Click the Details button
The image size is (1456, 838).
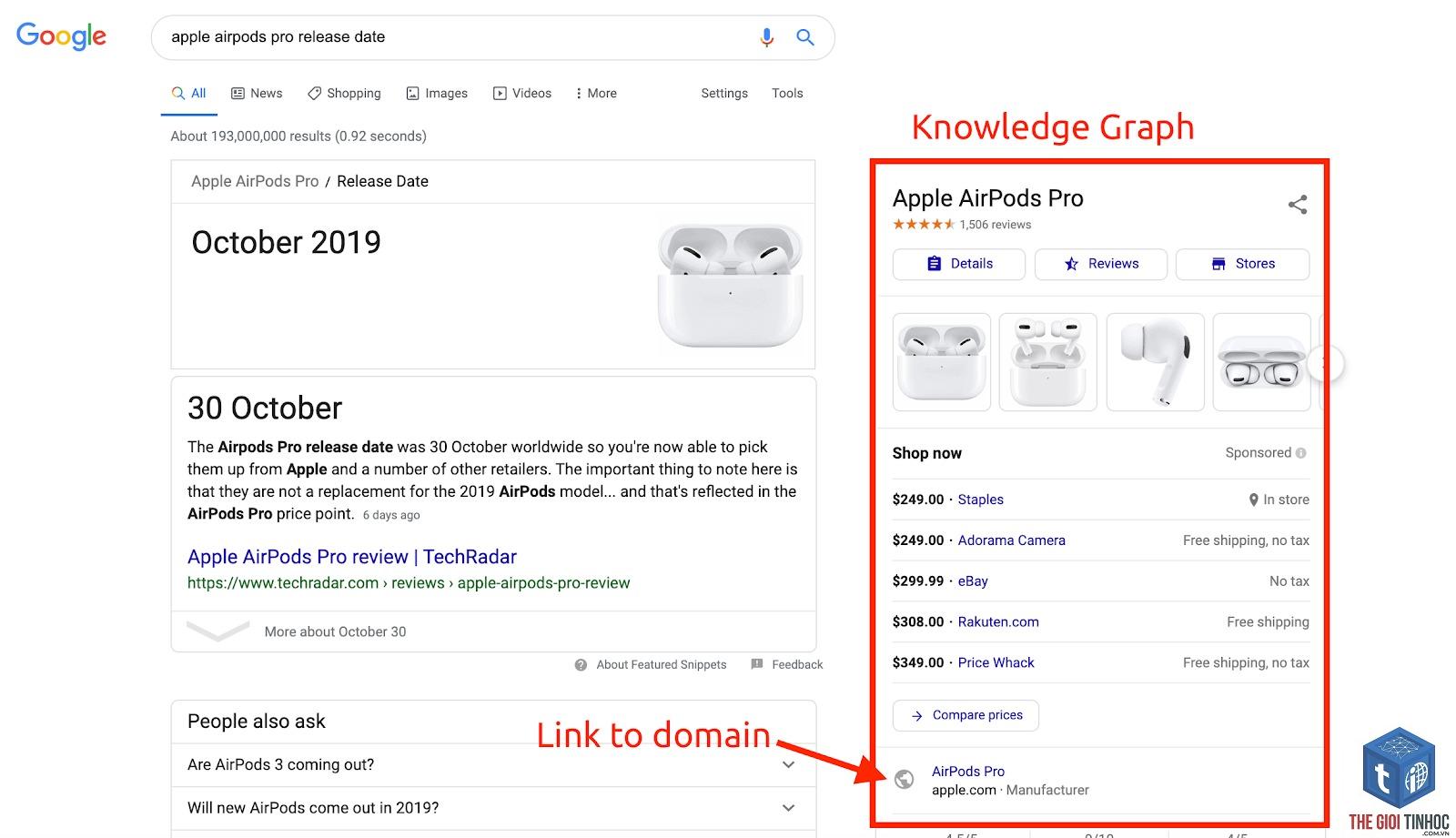(959, 264)
